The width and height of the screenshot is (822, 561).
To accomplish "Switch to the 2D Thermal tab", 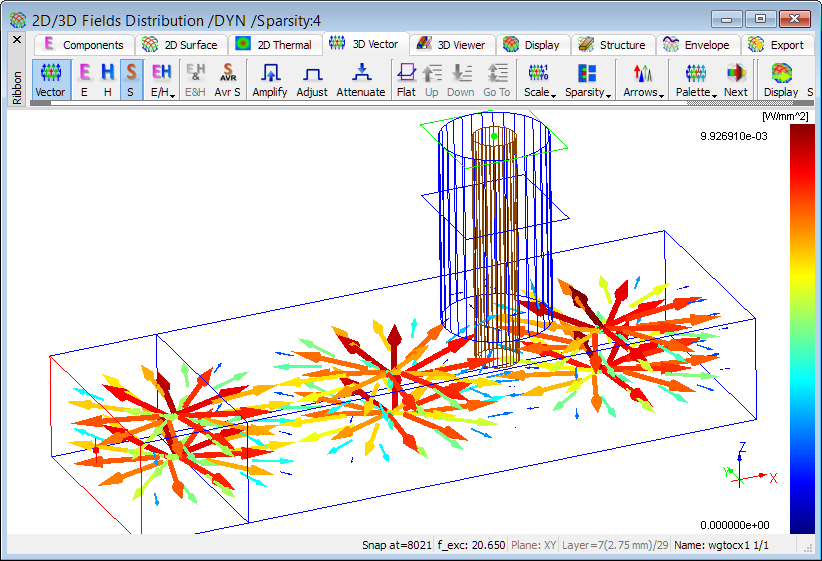I will click(274, 45).
